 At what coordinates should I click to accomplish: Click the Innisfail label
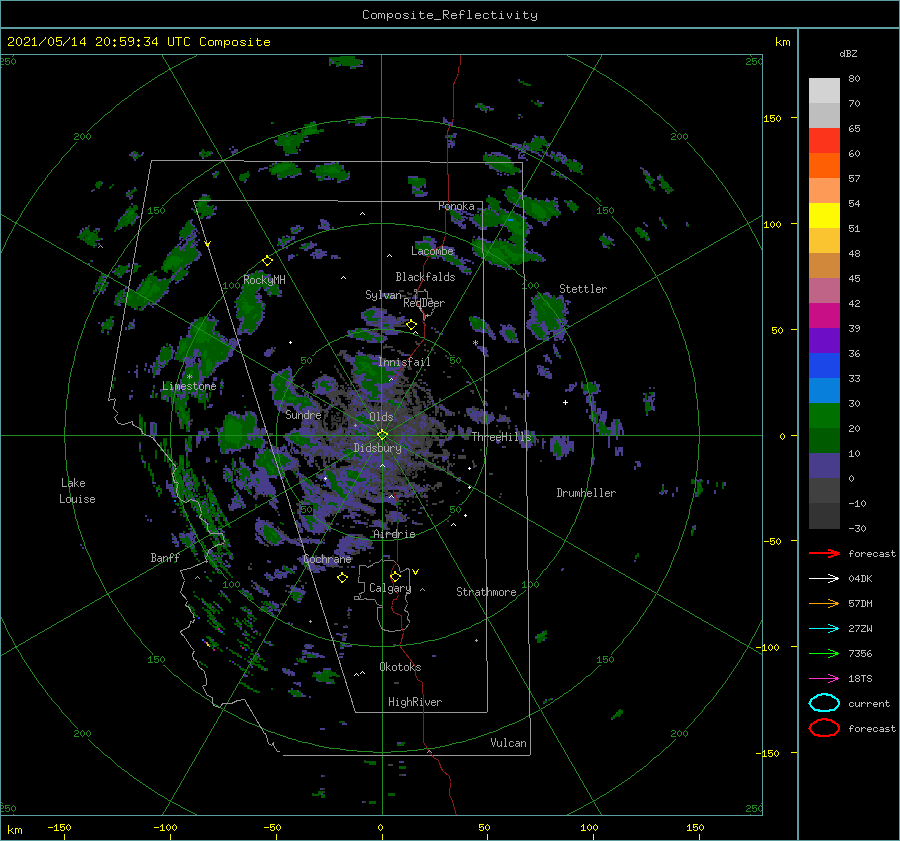click(404, 362)
